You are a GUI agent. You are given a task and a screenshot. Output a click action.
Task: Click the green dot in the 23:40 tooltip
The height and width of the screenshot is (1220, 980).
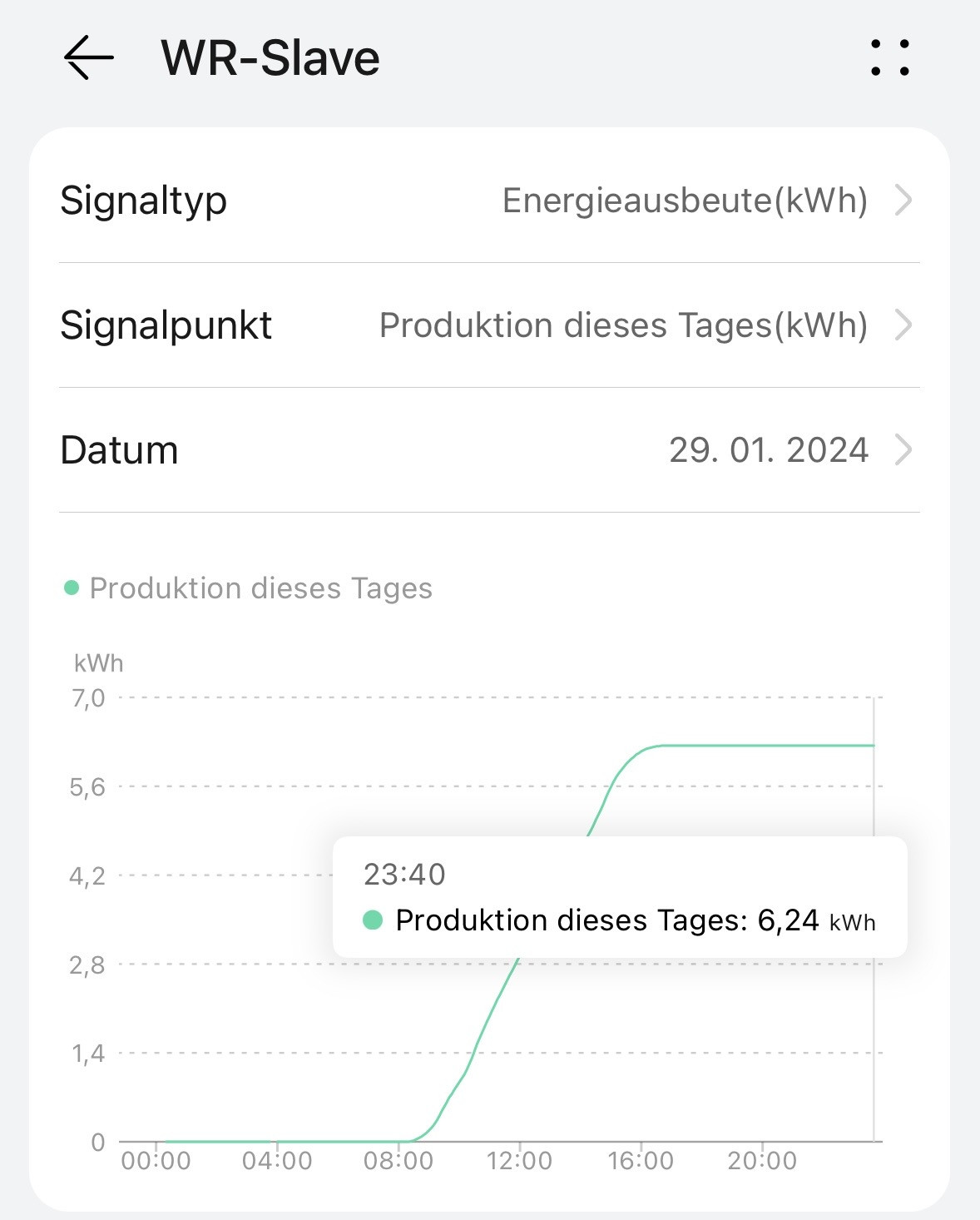point(373,920)
